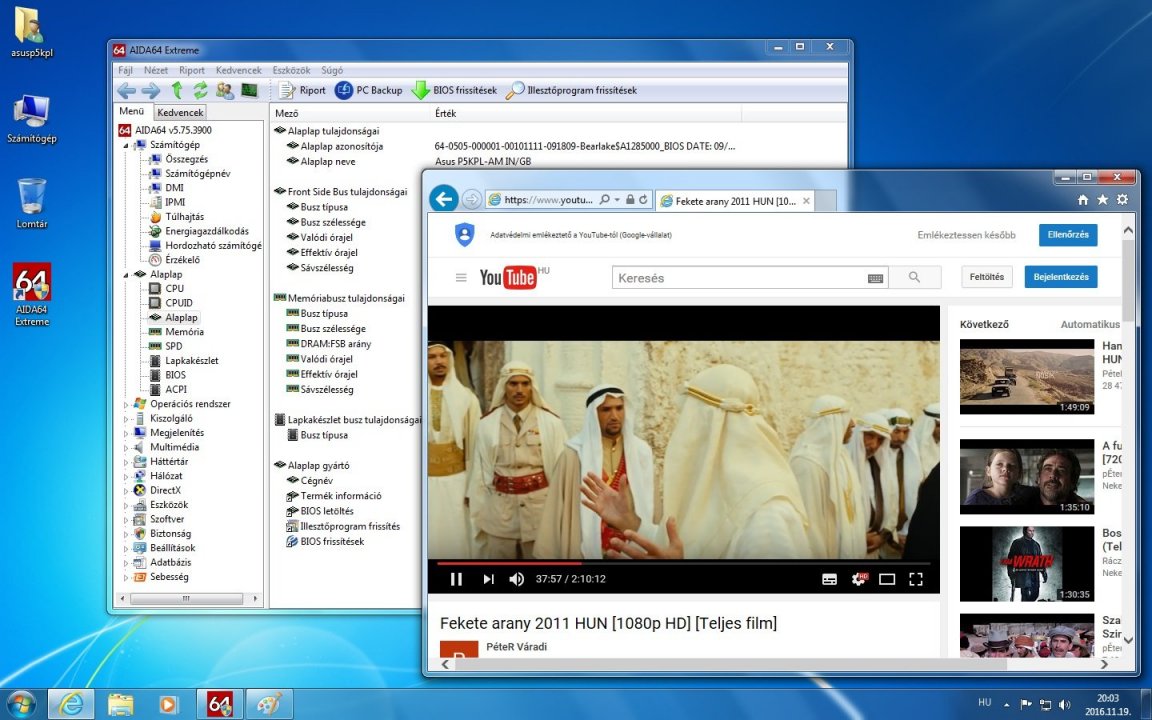
Task: Click the AIDA64 forward arrow icon
Action: 151,90
